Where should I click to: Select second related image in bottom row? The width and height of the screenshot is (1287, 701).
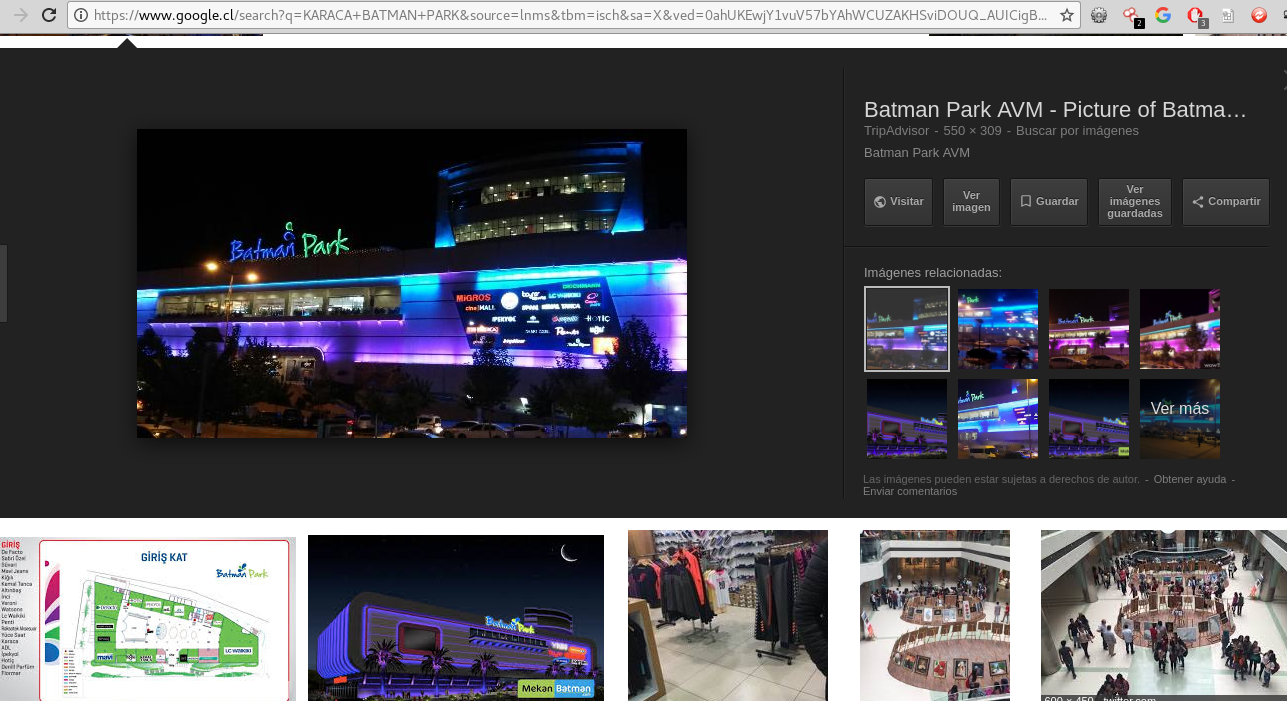click(x=998, y=419)
